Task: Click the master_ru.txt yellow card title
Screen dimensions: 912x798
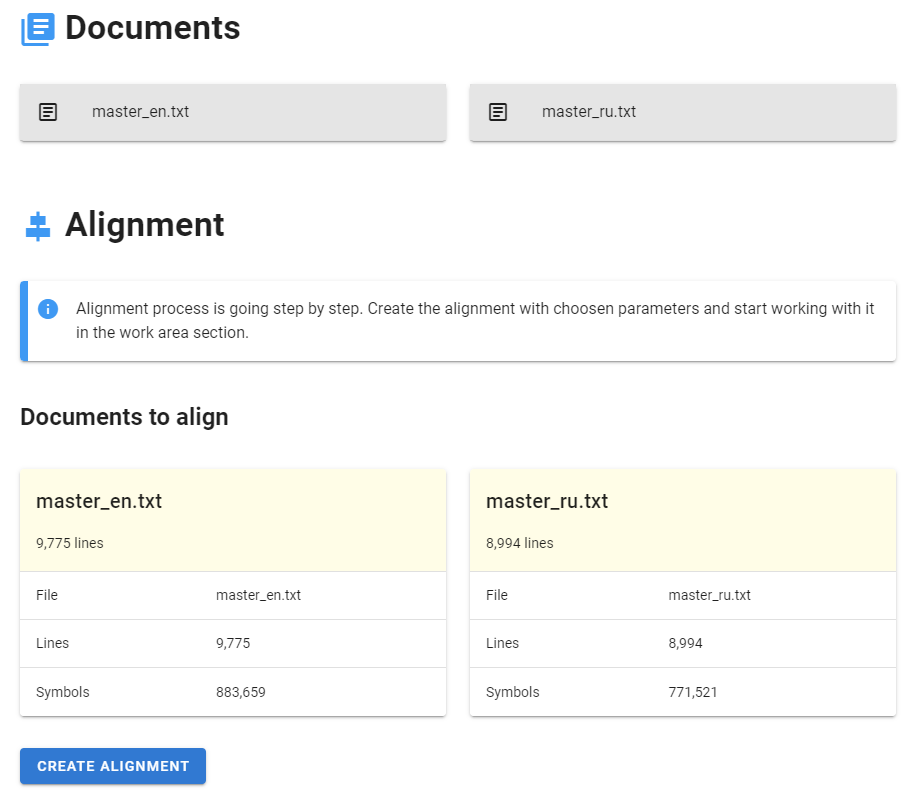Action: point(547,501)
